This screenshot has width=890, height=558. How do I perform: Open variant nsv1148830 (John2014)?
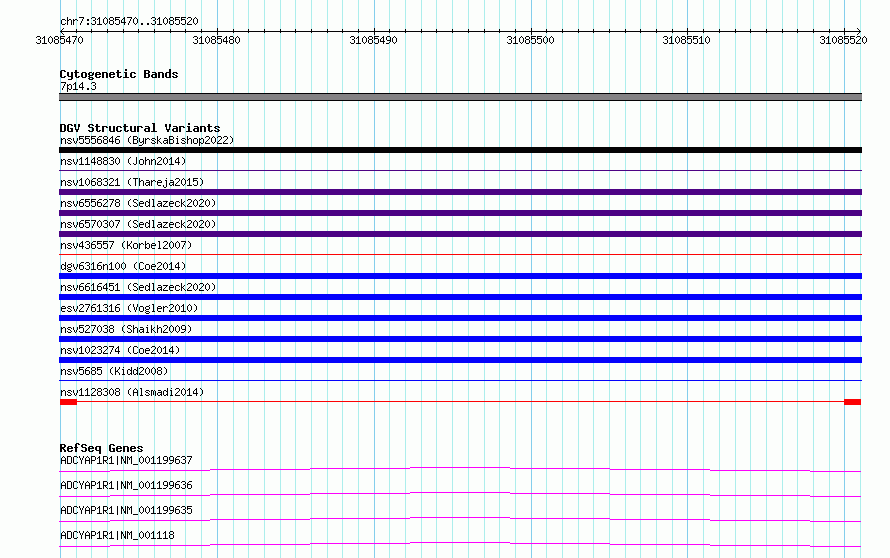click(x=123, y=161)
